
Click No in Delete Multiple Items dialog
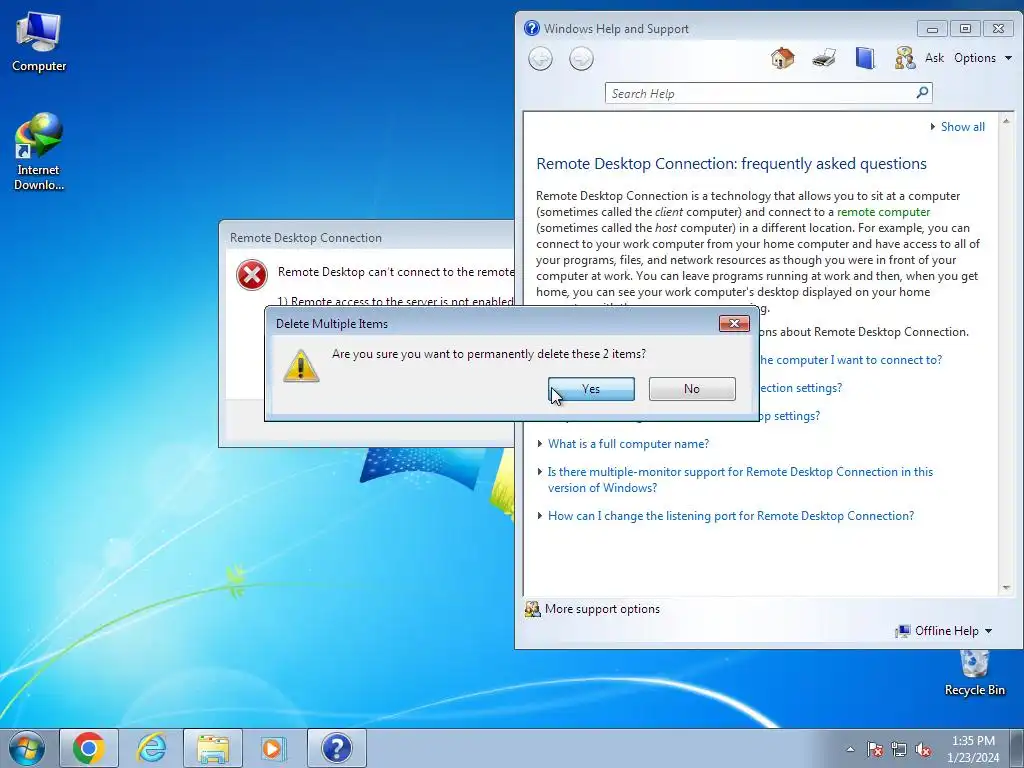(x=692, y=389)
